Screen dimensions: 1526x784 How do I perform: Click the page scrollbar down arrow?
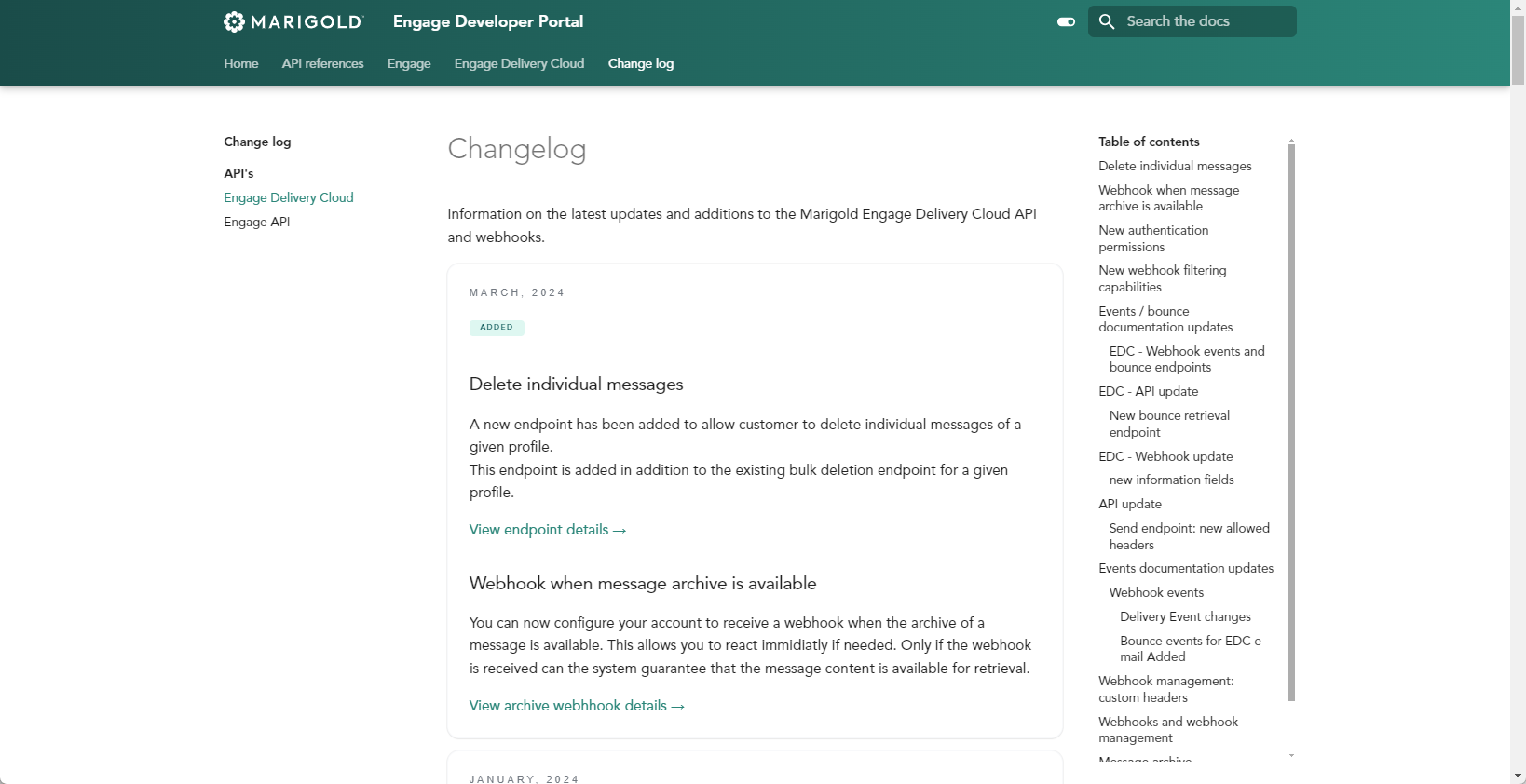[x=1518, y=776]
